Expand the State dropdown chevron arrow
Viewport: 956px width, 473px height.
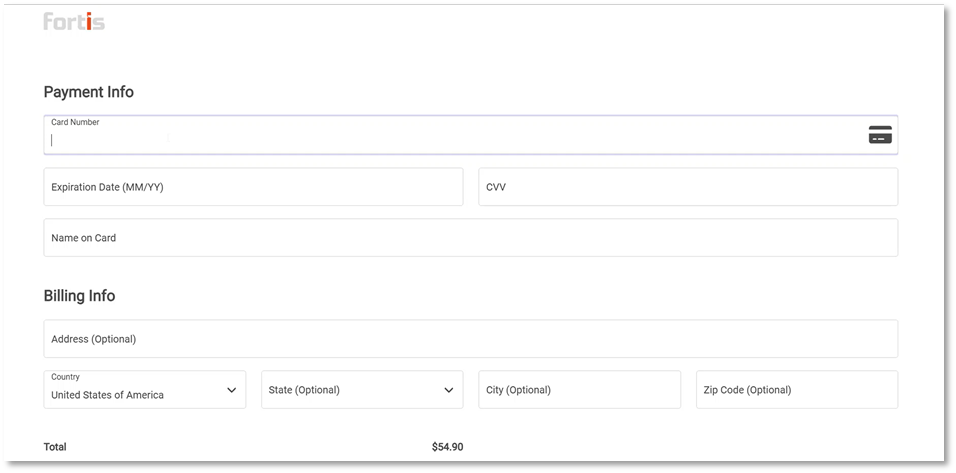449,390
